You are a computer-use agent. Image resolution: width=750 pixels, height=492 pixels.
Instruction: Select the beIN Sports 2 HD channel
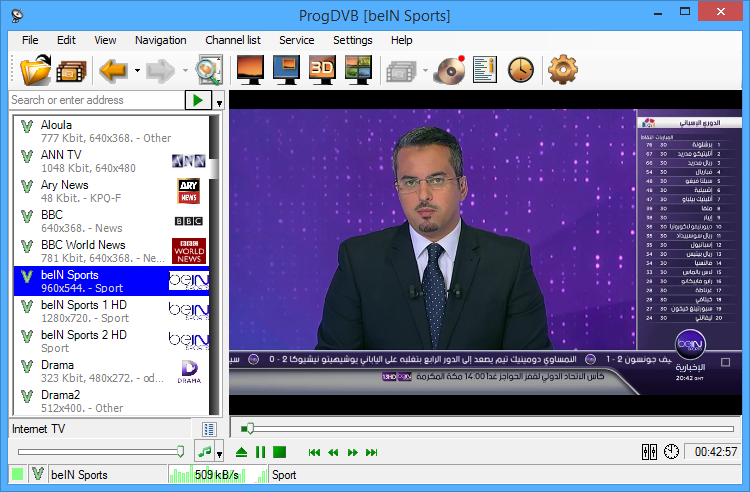pyautogui.click(x=111, y=341)
